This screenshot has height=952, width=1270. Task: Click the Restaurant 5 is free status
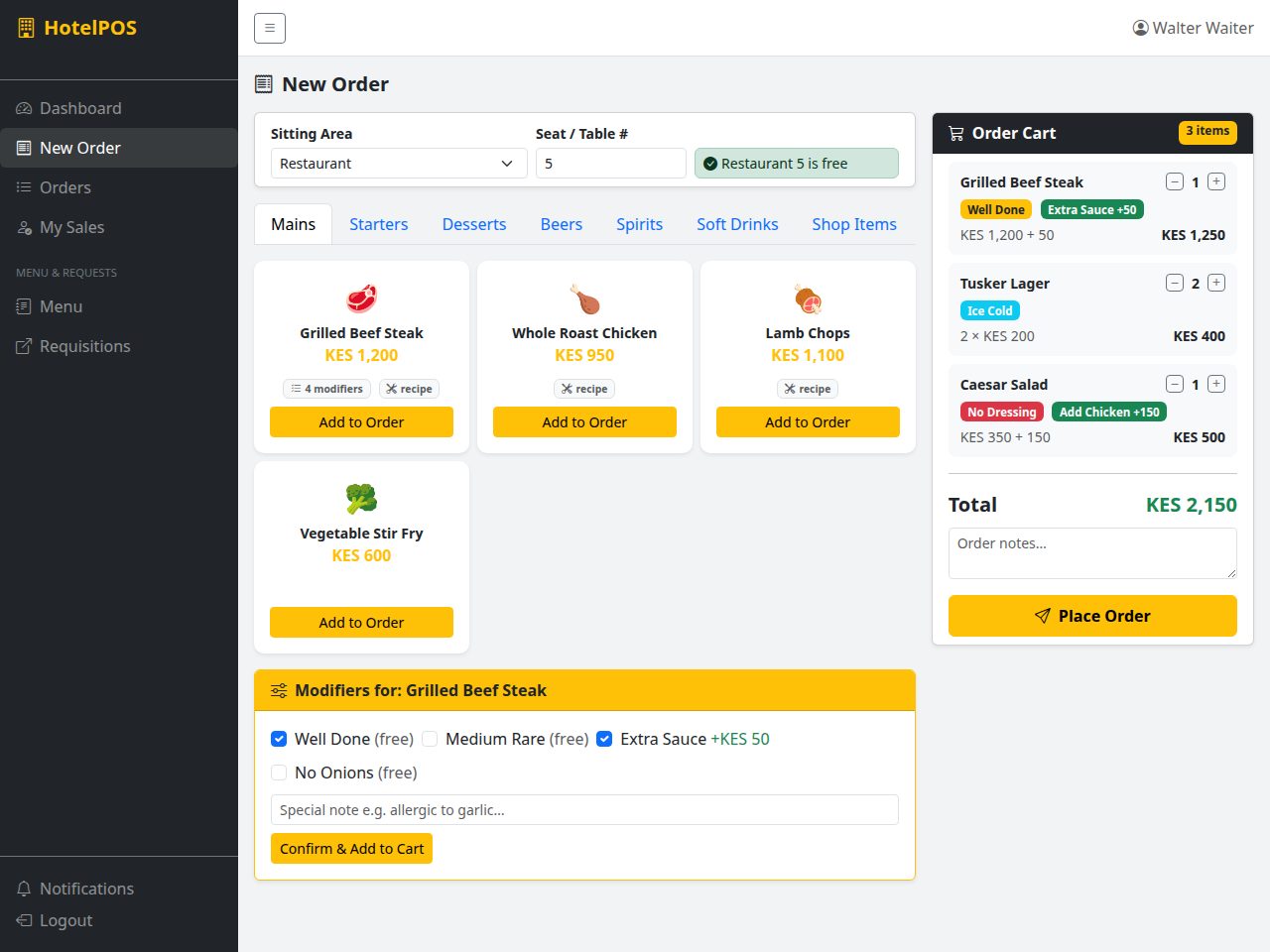797,164
